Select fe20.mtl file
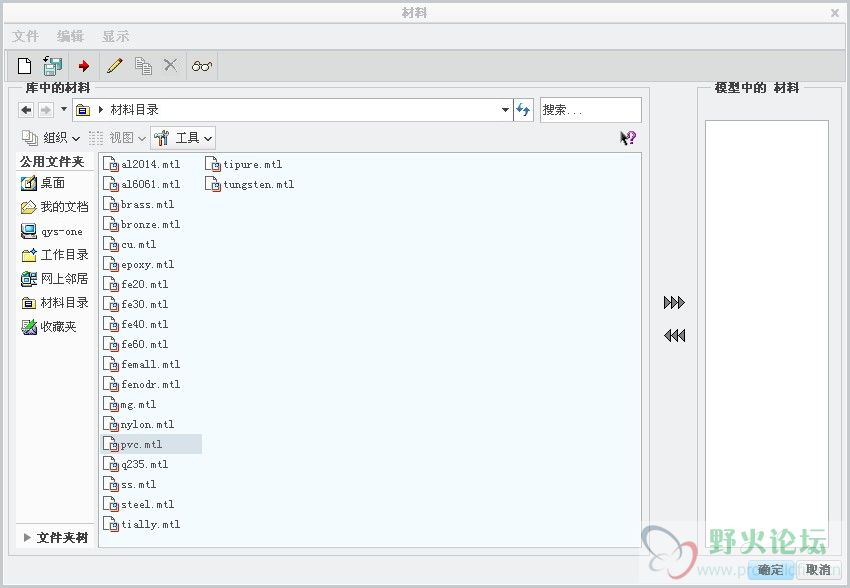Image resolution: width=850 pixels, height=588 pixels. click(136, 285)
